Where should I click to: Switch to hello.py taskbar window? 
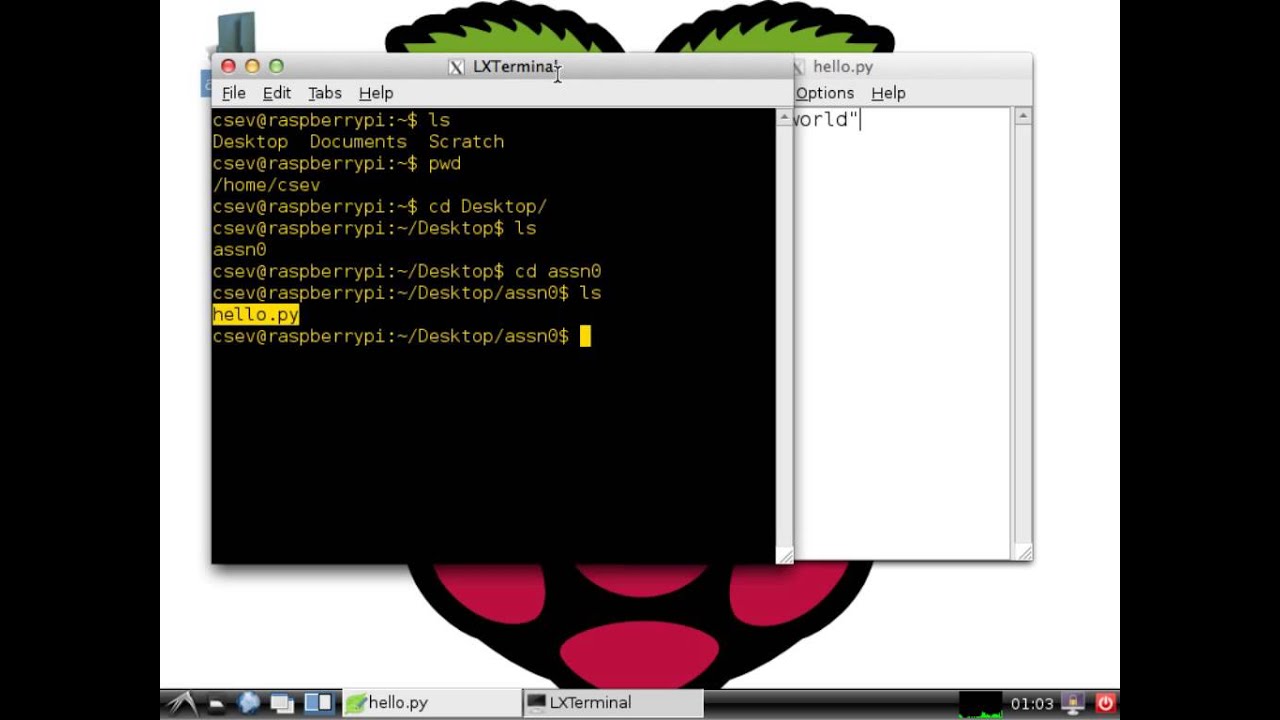(x=431, y=703)
